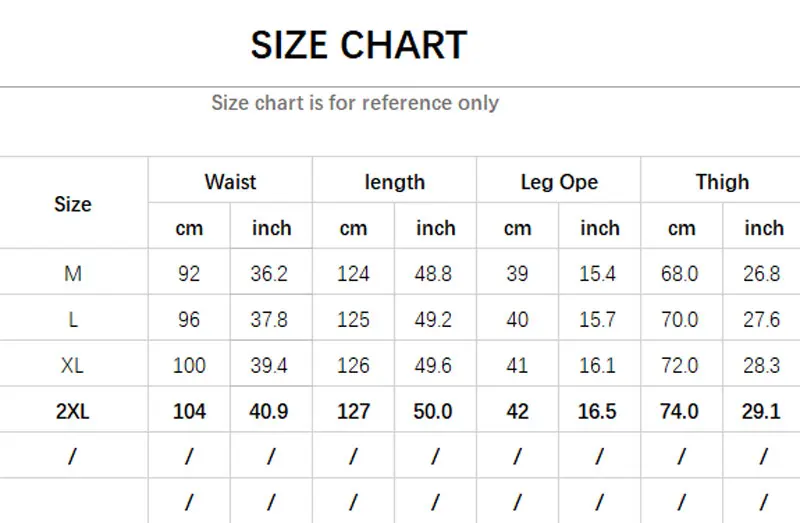Select the length column header
The image size is (800, 523).
click(x=394, y=182)
